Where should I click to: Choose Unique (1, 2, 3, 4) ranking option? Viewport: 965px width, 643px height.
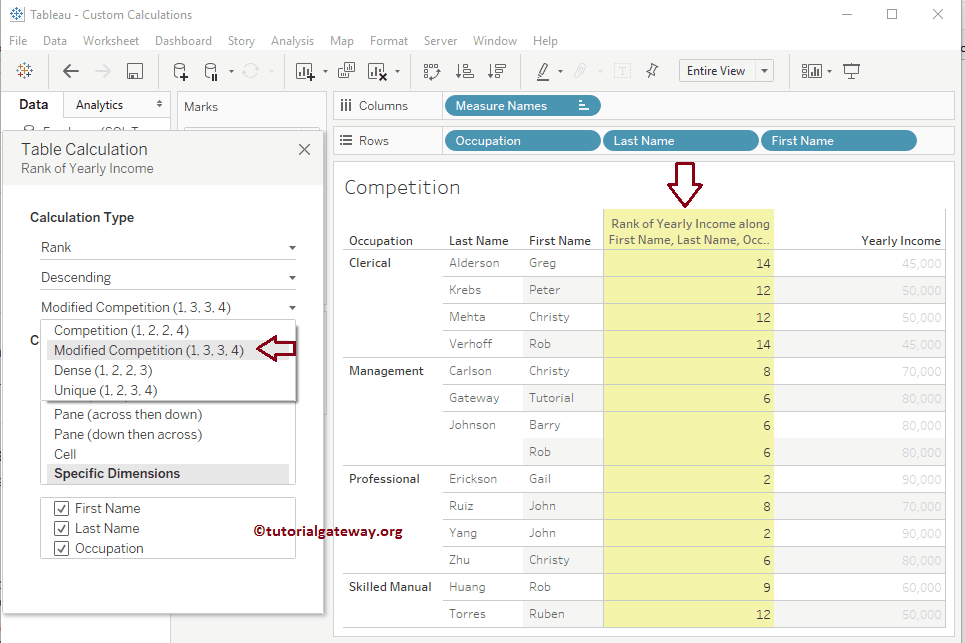105,391
